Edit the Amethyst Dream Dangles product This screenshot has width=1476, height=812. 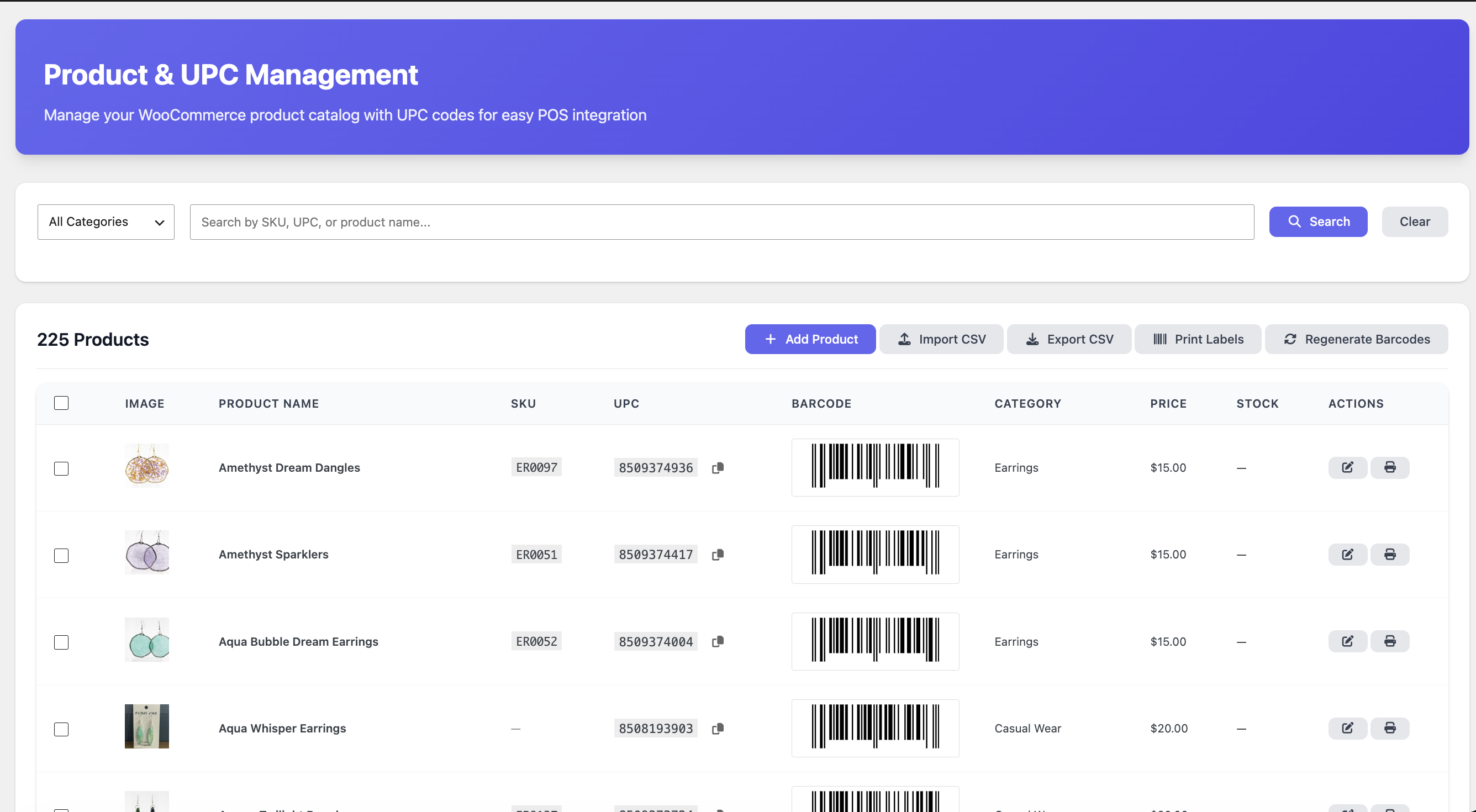tap(1348, 468)
